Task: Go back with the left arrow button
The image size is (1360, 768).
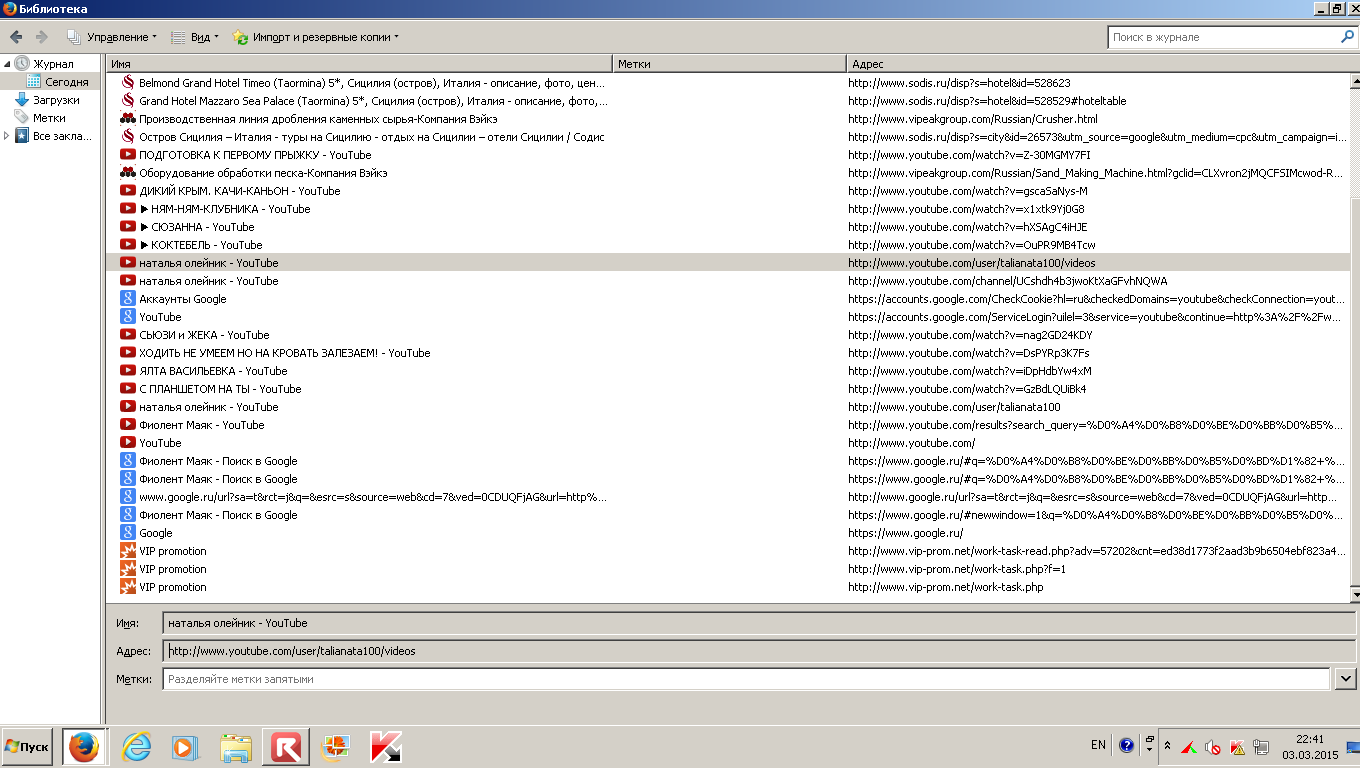Action: 16,37
